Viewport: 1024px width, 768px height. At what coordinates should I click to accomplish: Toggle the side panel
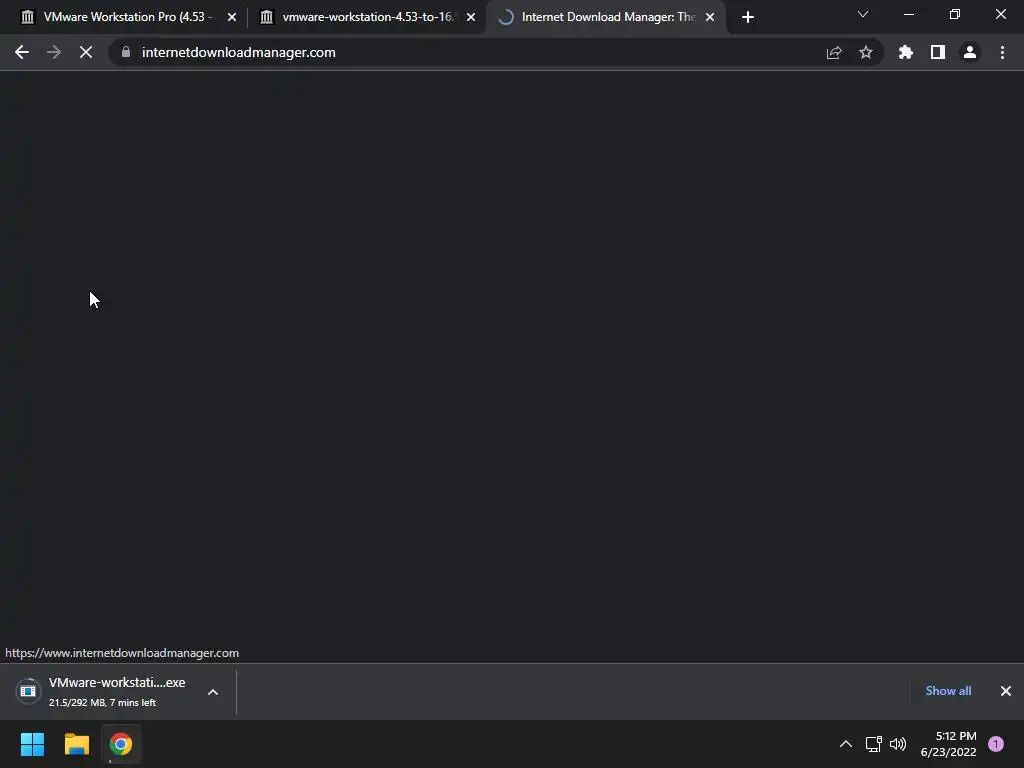tap(938, 52)
